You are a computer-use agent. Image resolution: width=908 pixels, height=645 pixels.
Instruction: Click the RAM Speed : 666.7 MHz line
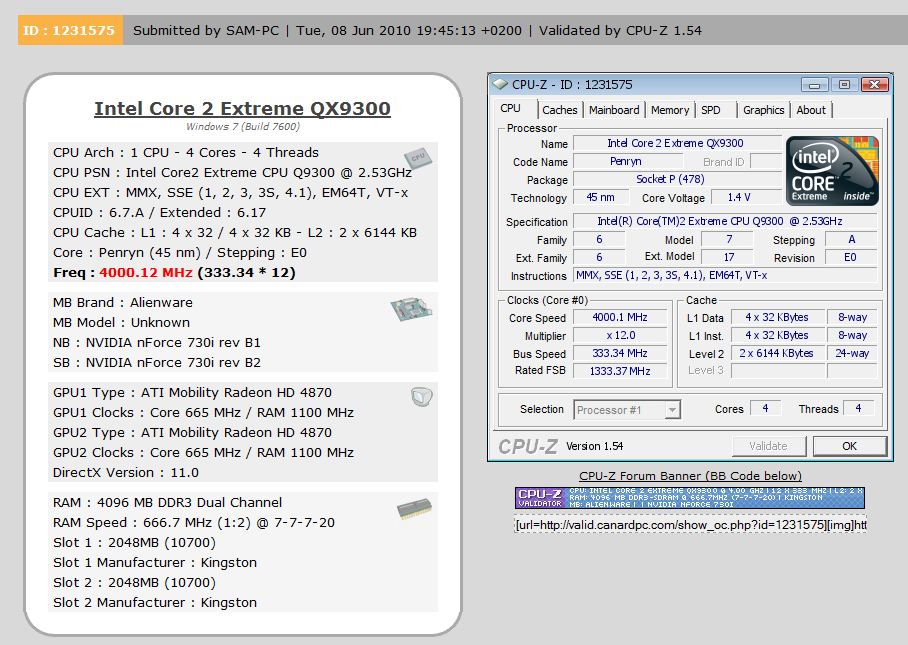194,522
